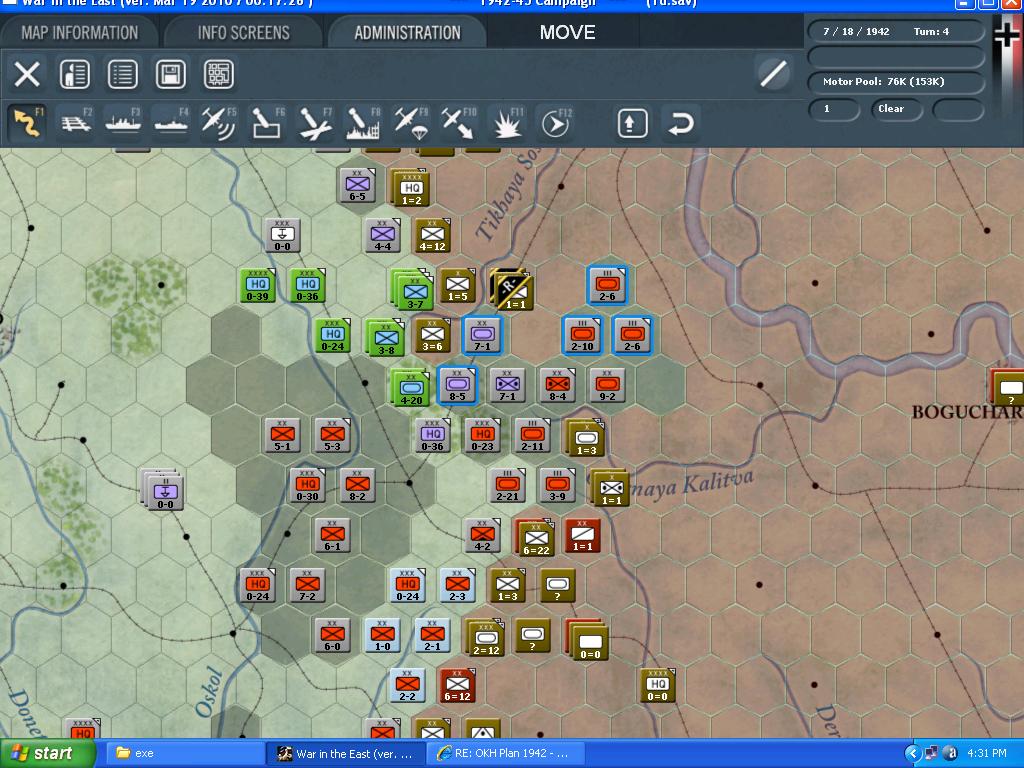This screenshot has width=1024, height=768.
Task: Select the highlighted 8-5 panzer counter
Action: point(457,385)
